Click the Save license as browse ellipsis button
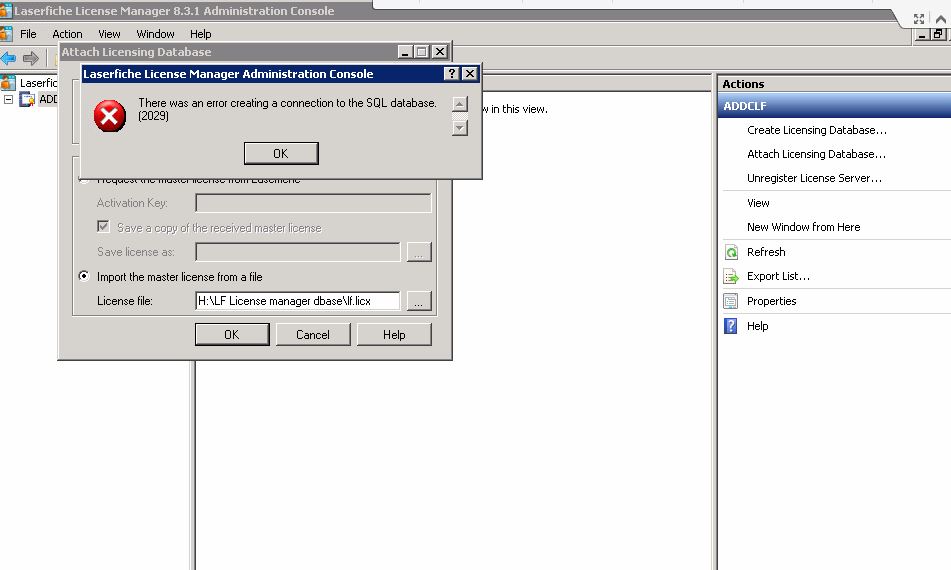 click(x=418, y=252)
